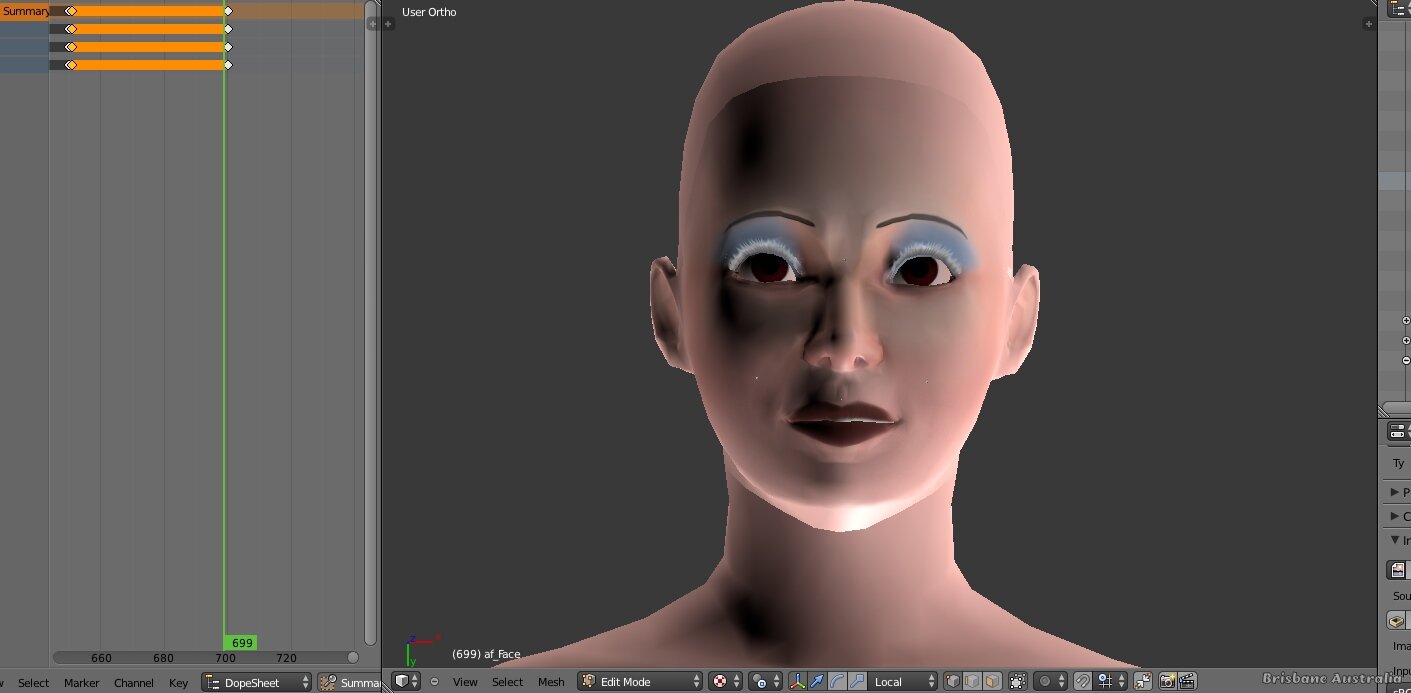Select the second channel start keyframe
The image size is (1411, 693).
point(70,29)
